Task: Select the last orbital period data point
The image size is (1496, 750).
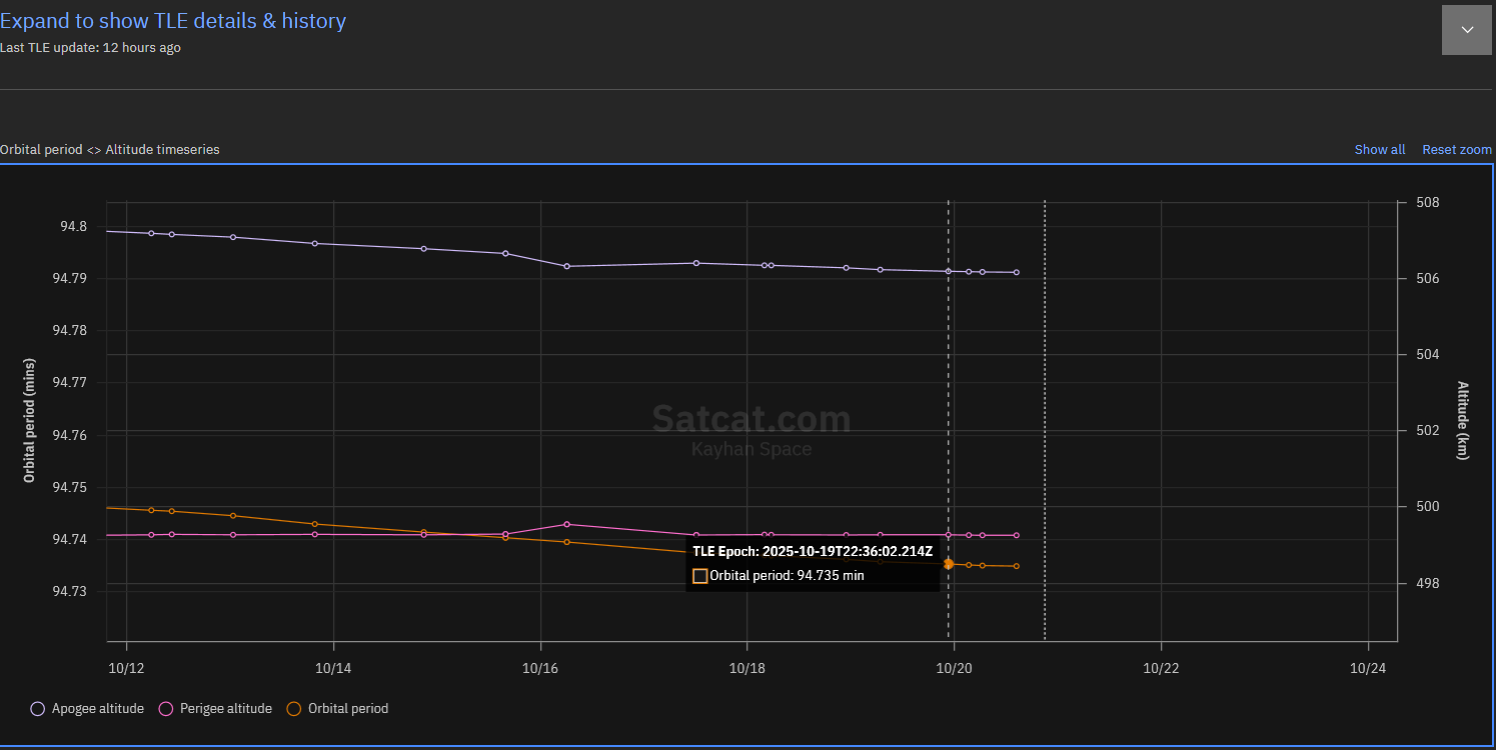Action: (x=1017, y=566)
